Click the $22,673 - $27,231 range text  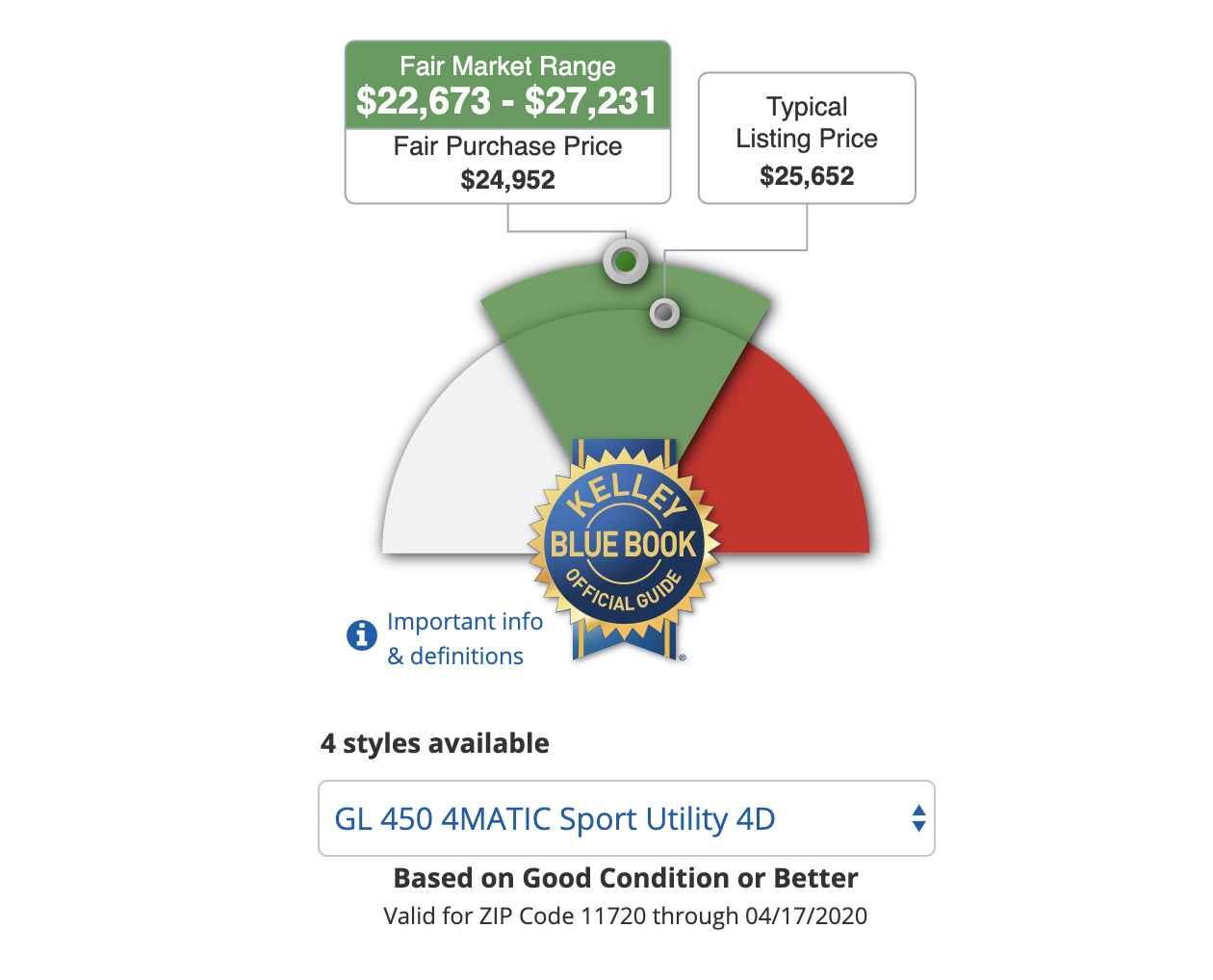click(507, 101)
